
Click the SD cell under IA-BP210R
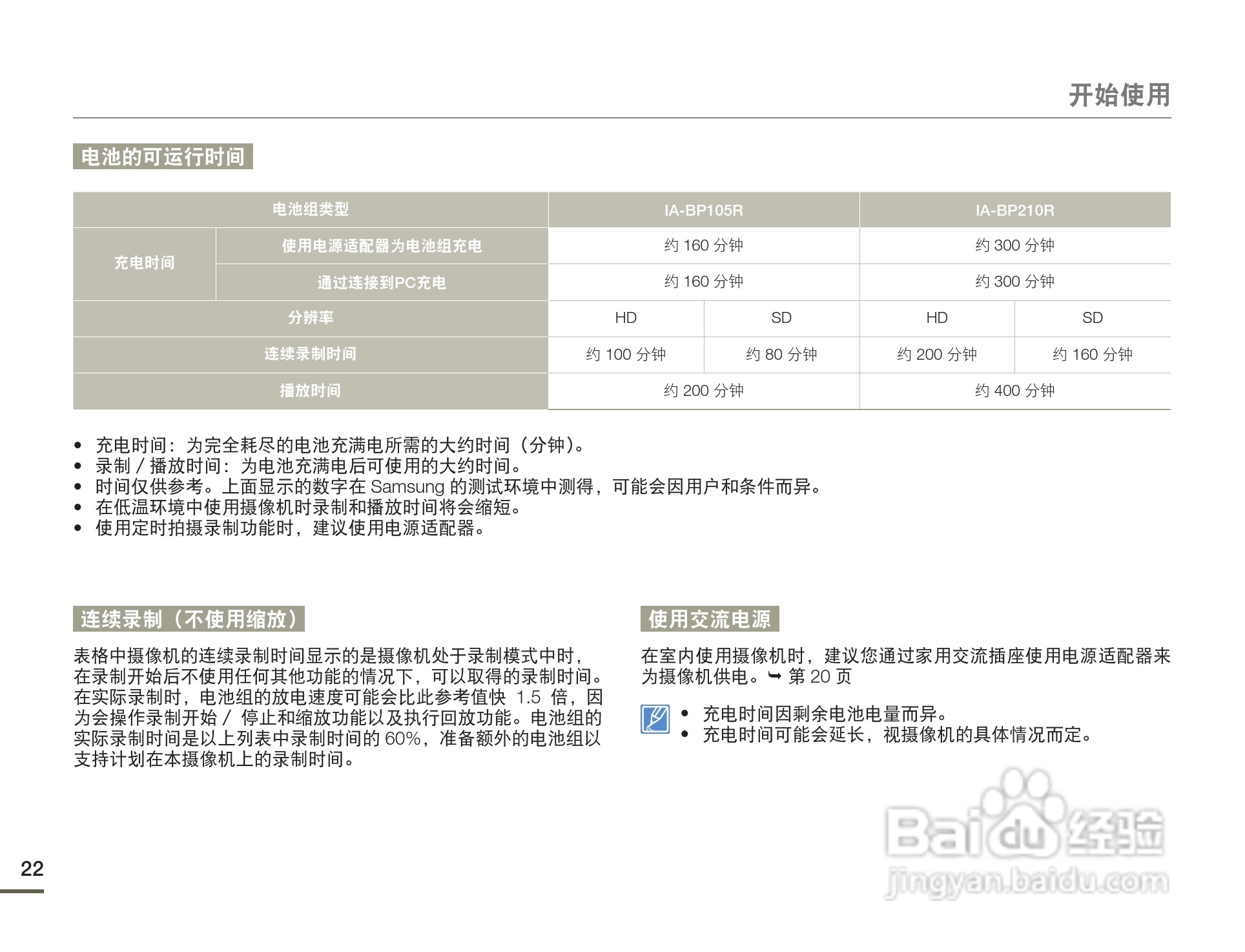click(x=1093, y=318)
